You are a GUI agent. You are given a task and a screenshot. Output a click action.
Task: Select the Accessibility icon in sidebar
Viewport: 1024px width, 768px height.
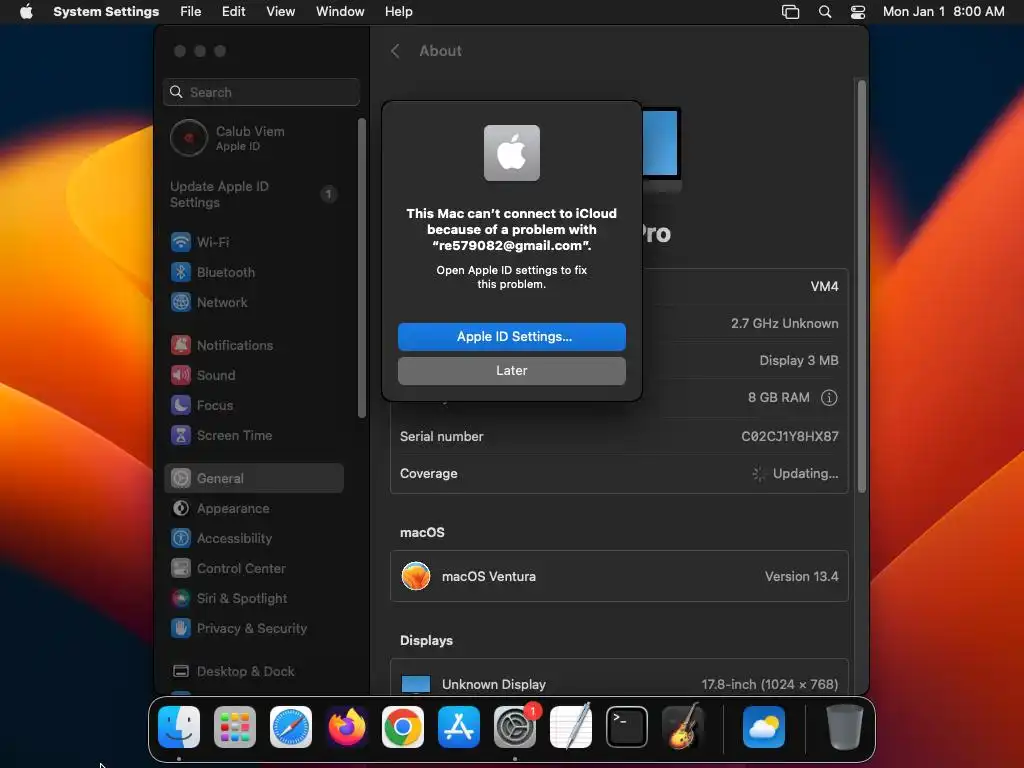point(181,538)
